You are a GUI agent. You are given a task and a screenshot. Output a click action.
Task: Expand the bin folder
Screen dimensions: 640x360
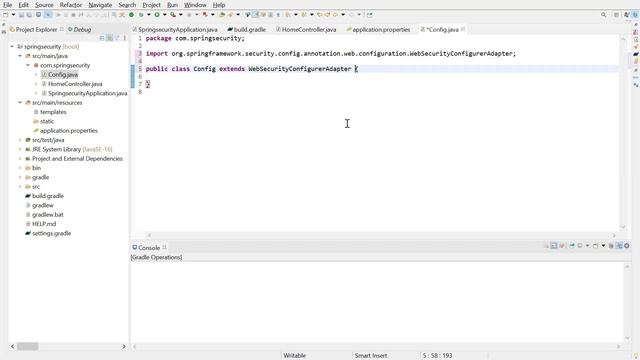coord(20,168)
